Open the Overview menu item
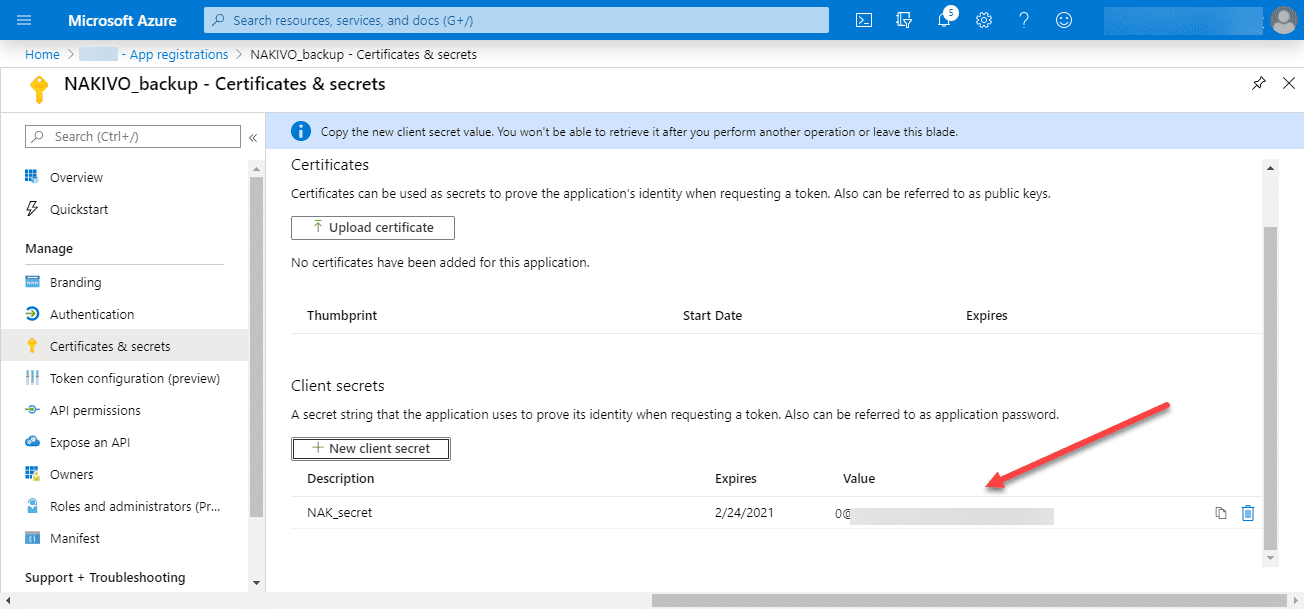Image resolution: width=1304 pixels, height=609 pixels. (76, 177)
